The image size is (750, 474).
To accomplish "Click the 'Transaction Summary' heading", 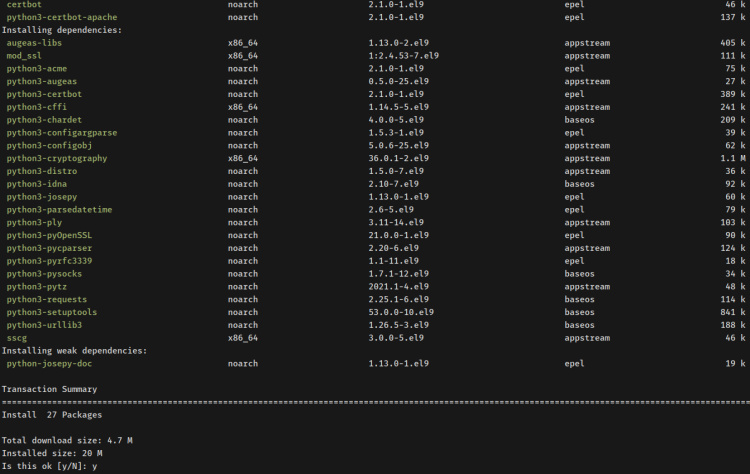I will (52, 389).
